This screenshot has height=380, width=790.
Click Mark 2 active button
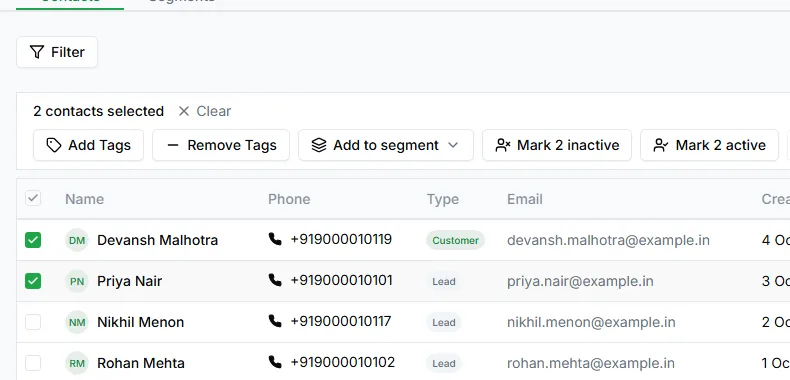pyautogui.click(x=709, y=145)
